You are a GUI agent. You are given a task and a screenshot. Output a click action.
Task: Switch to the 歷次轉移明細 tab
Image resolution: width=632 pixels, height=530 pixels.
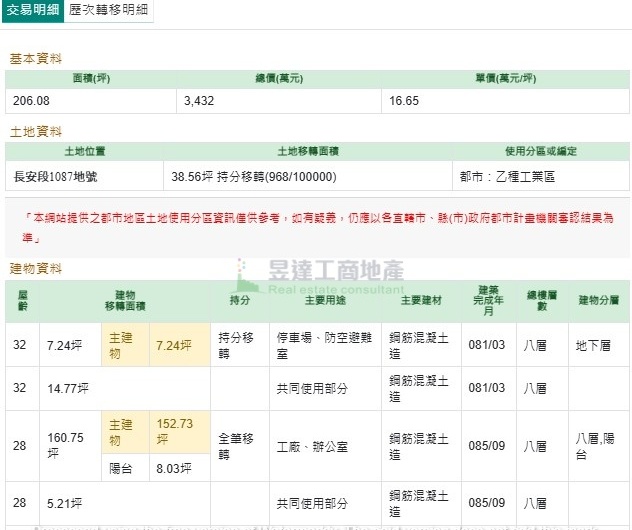110,12
